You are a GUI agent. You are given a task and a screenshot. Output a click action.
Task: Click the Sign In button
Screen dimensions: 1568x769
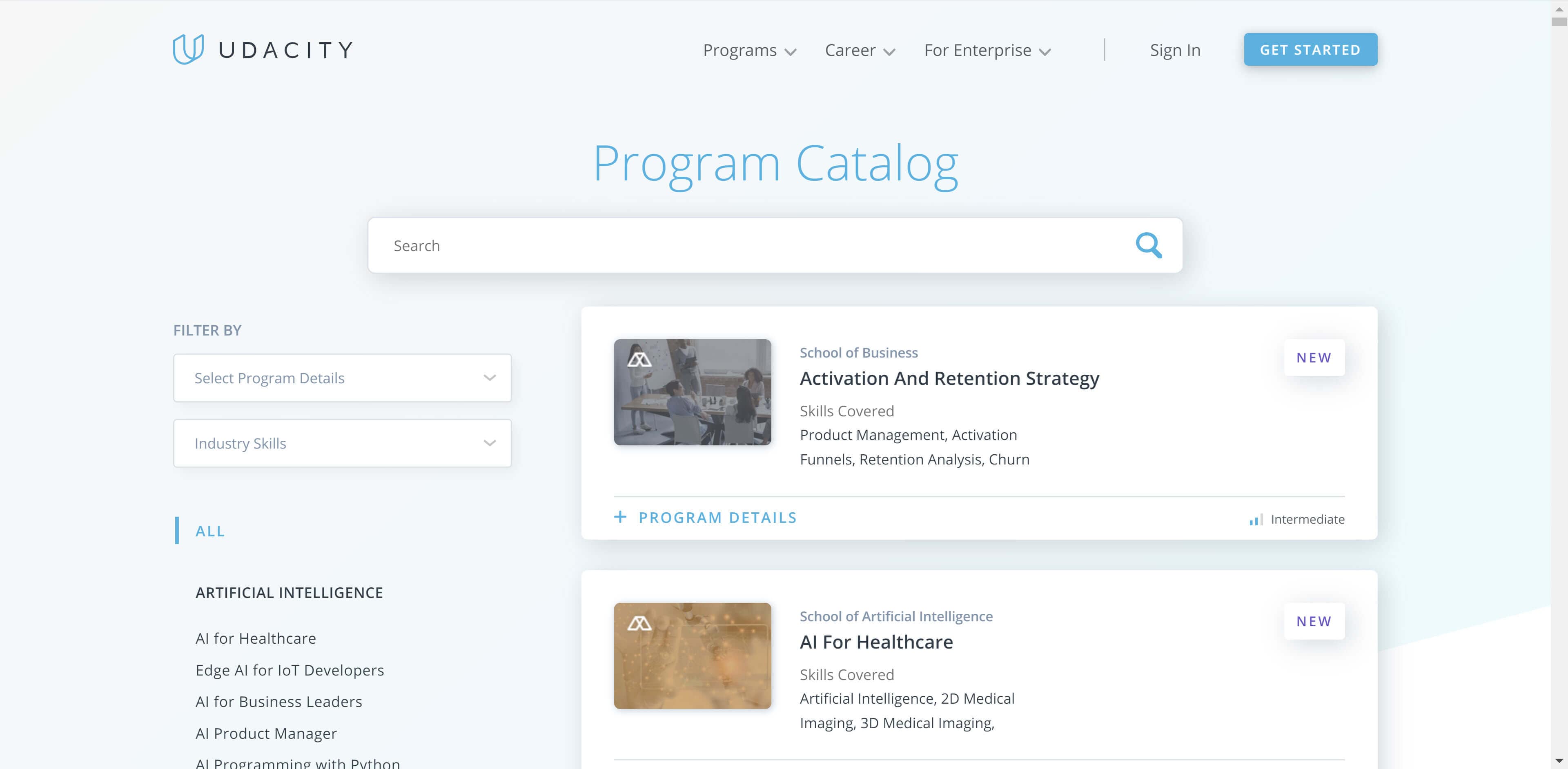click(x=1176, y=49)
